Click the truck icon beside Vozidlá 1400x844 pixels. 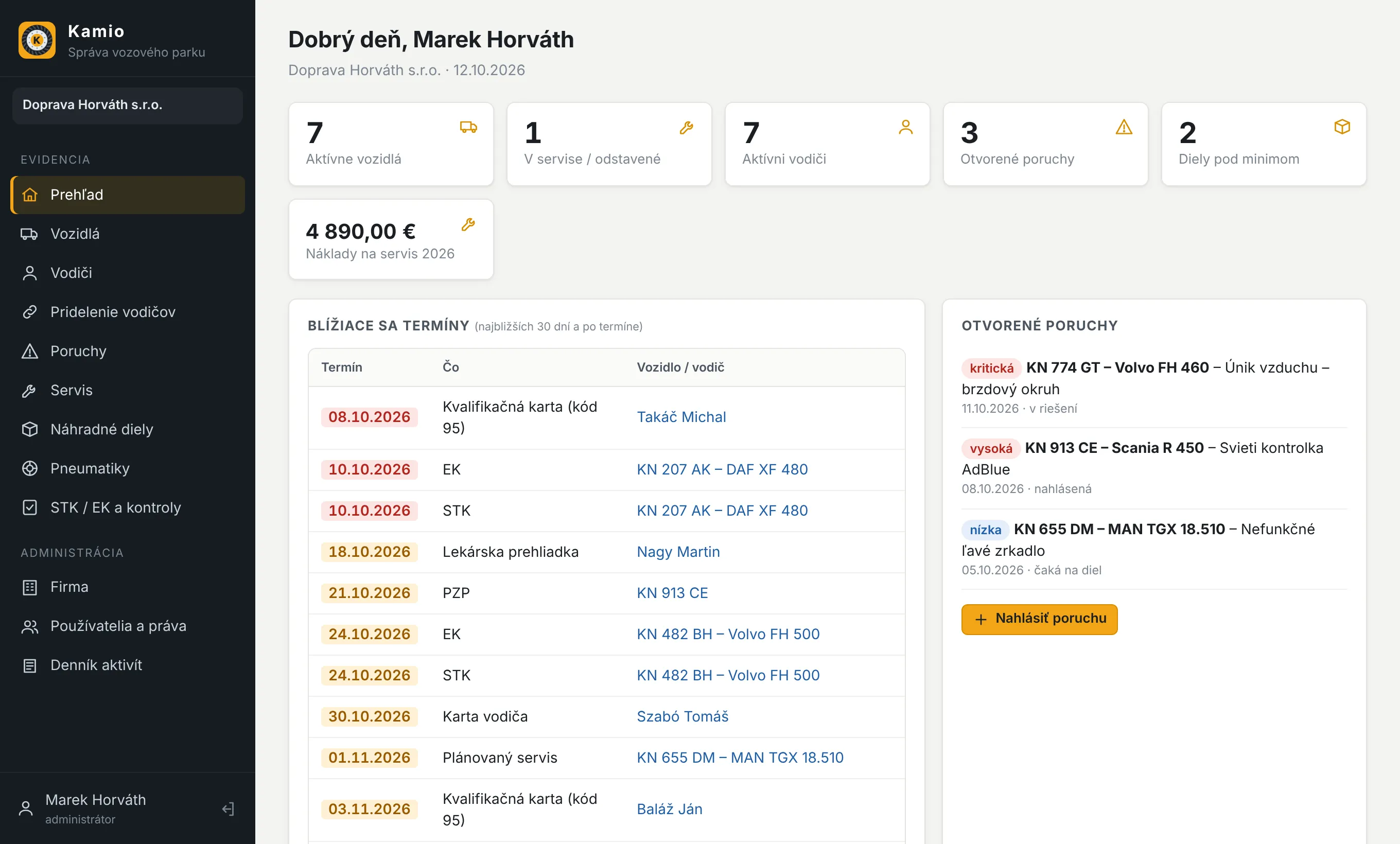tap(29, 234)
